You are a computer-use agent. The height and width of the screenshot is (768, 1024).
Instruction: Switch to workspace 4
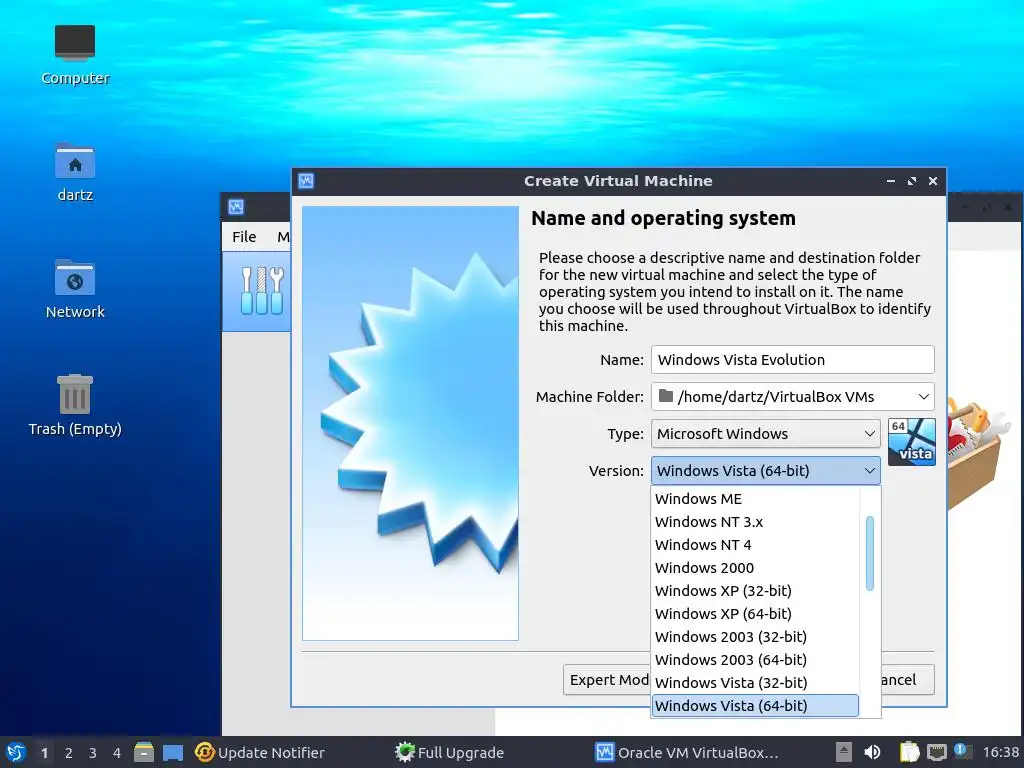click(117, 752)
